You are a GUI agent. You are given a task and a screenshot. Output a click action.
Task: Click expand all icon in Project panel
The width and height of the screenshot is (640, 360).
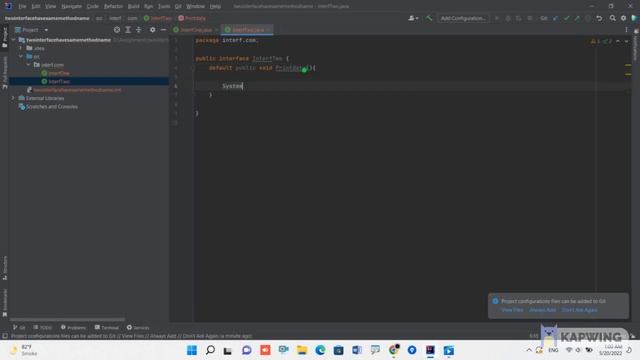(128, 30)
